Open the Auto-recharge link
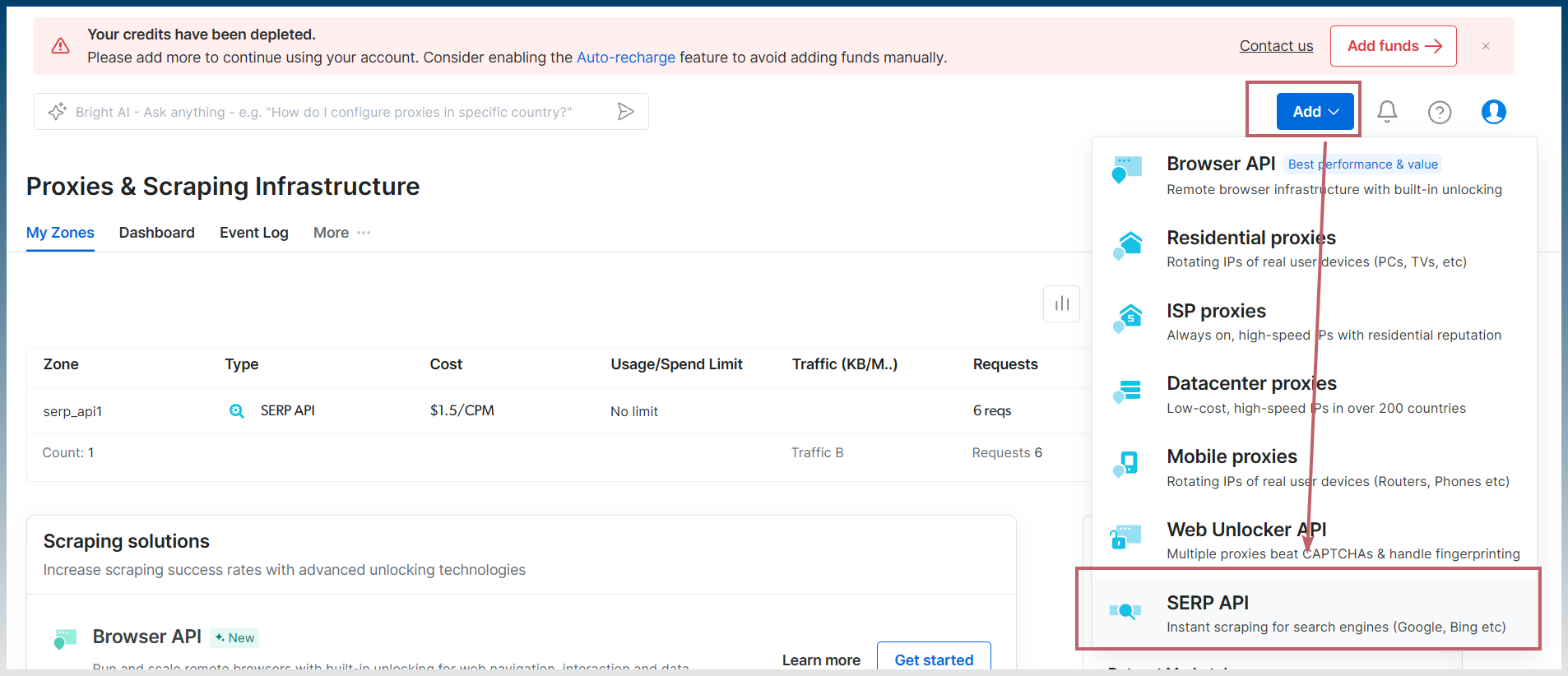 click(x=626, y=58)
